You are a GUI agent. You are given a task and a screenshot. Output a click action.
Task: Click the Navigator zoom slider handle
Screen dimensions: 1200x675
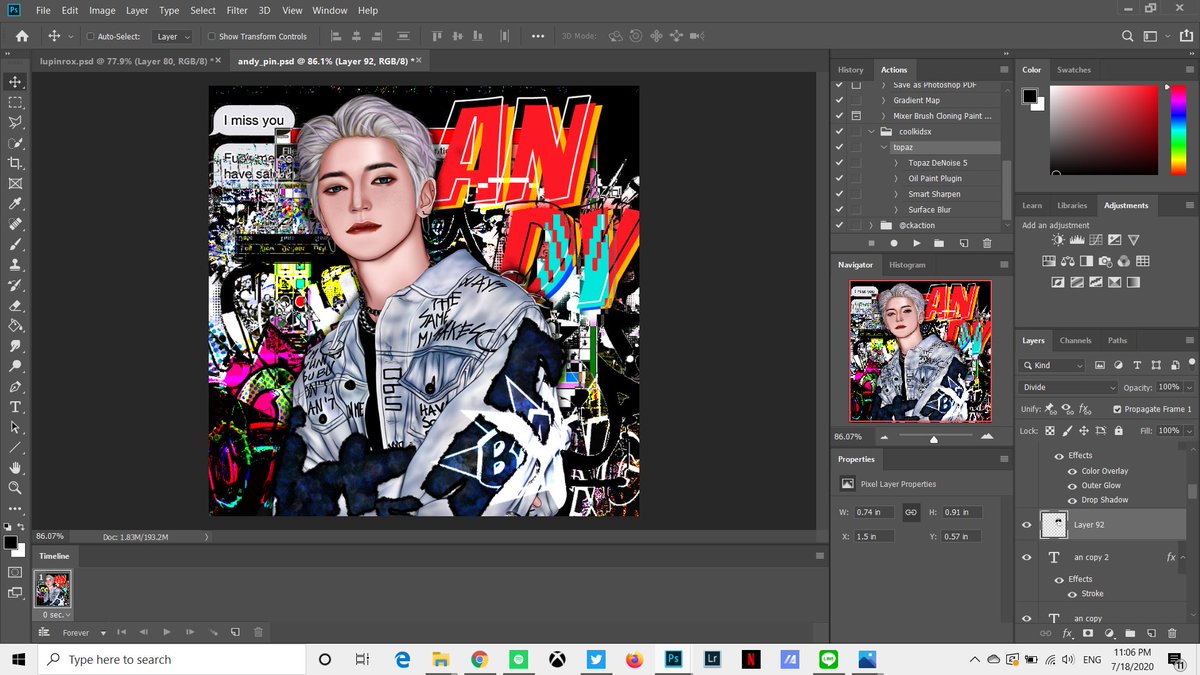(x=934, y=439)
